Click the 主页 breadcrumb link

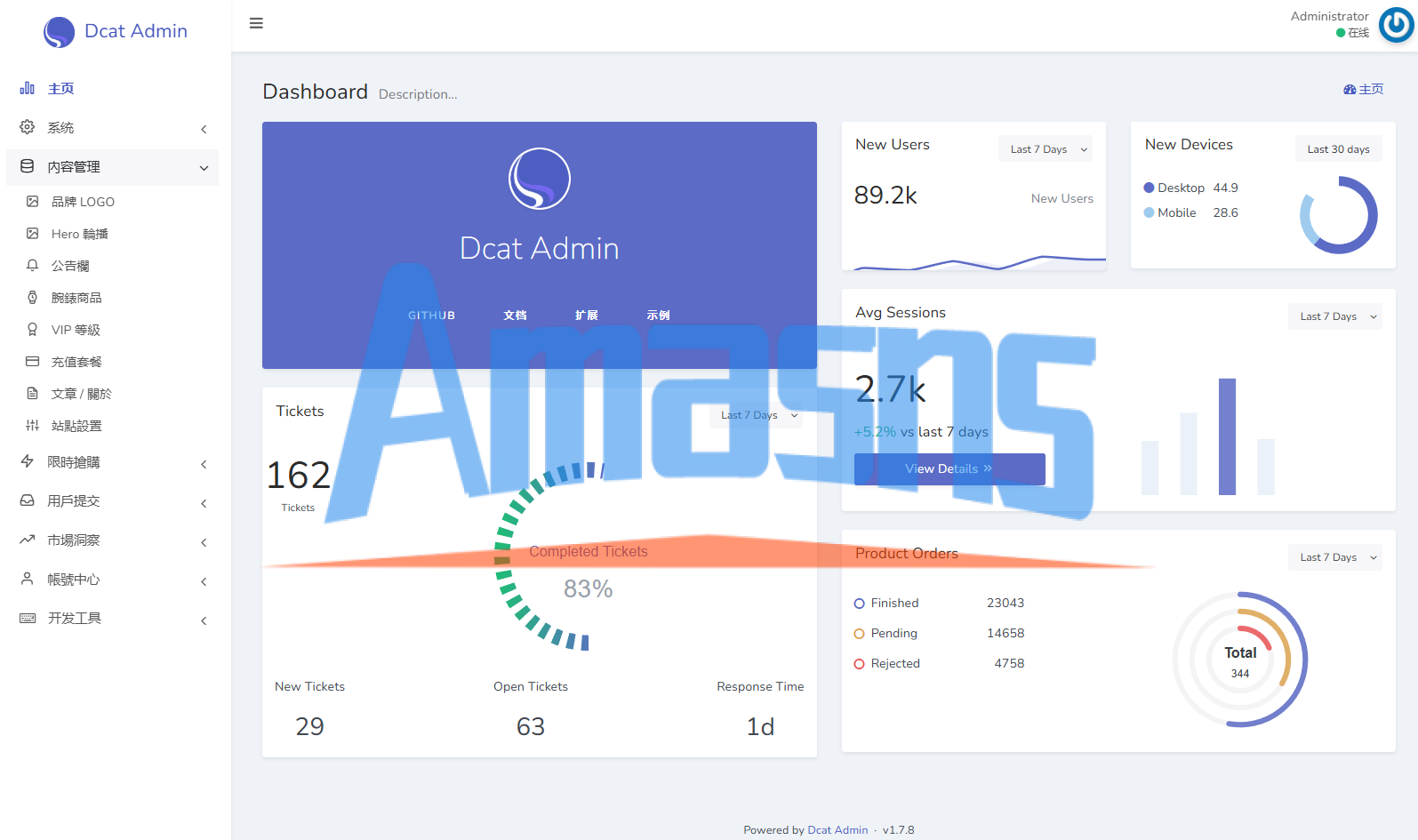1364,89
